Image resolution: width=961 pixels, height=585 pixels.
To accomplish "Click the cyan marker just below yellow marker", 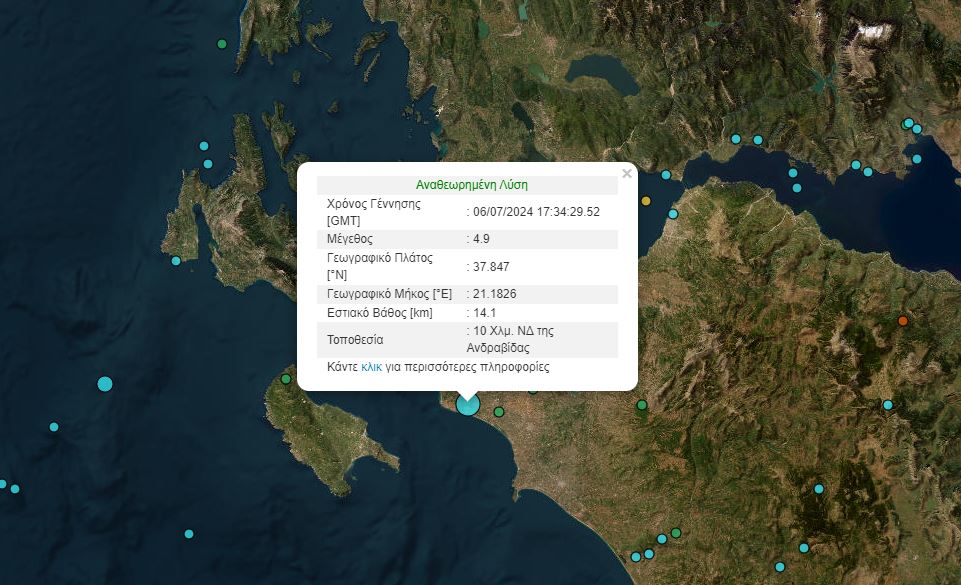I will point(673,214).
